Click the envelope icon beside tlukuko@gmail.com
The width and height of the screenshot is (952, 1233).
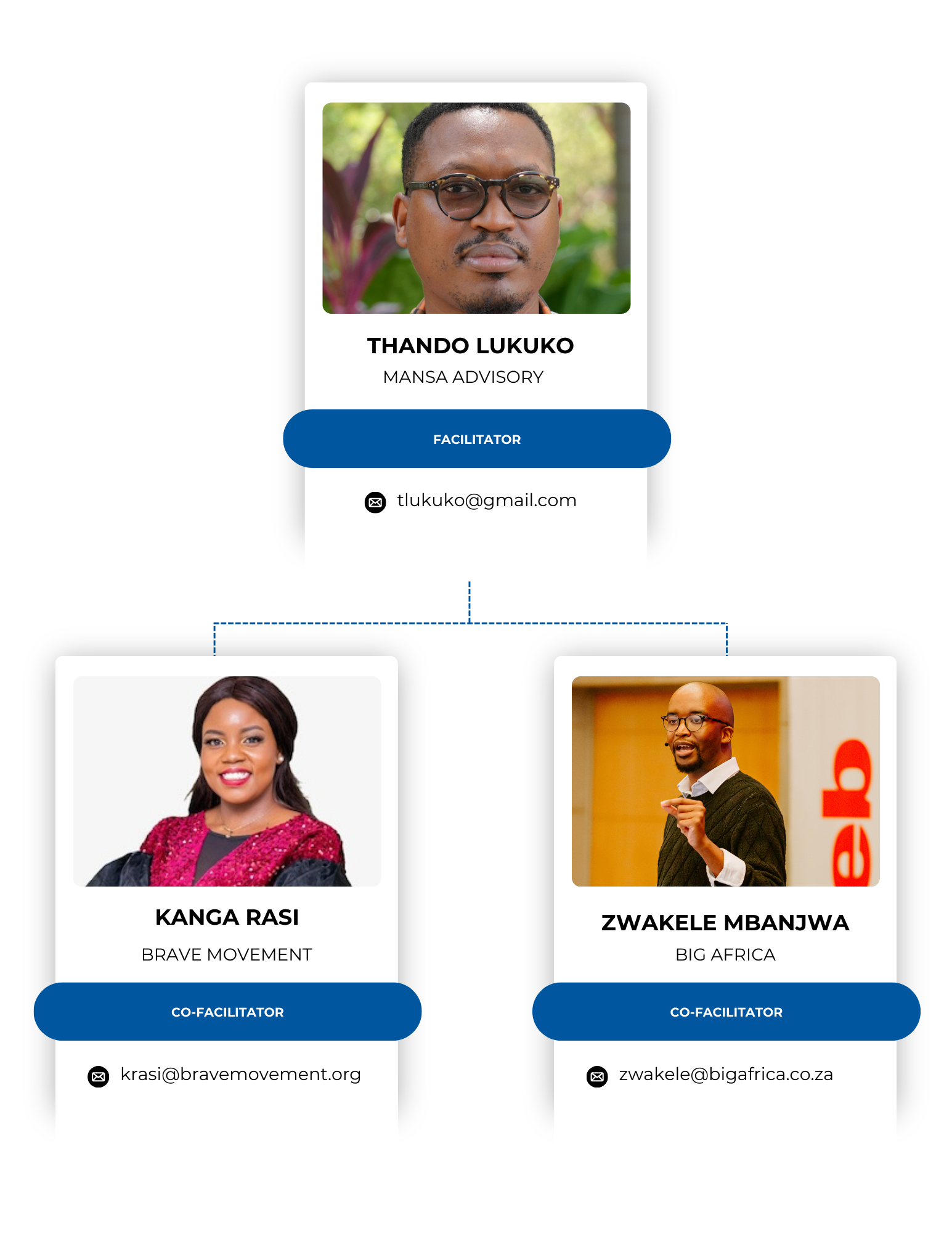tap(375, 502)
